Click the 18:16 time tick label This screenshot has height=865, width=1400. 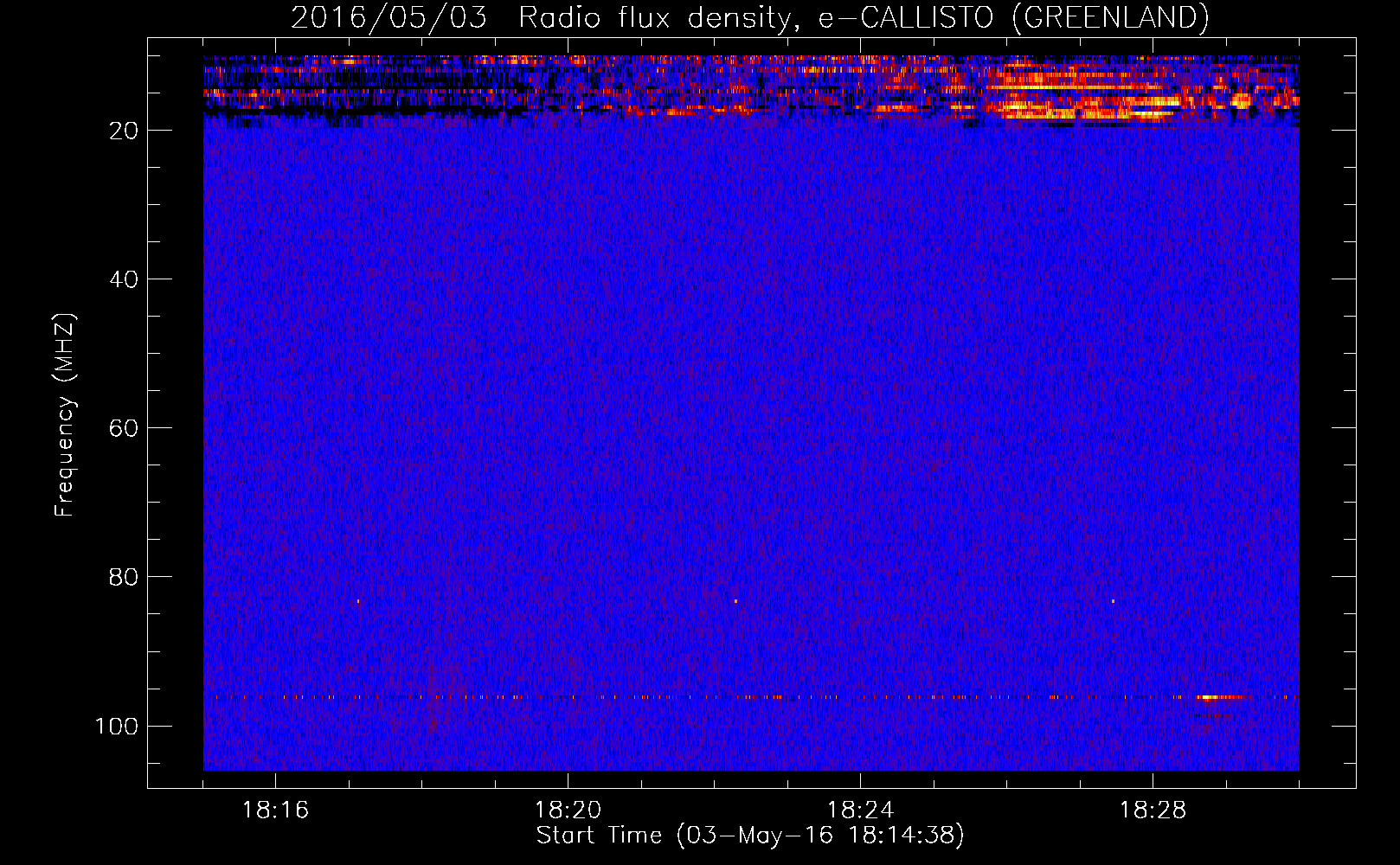tap(275, 811)
